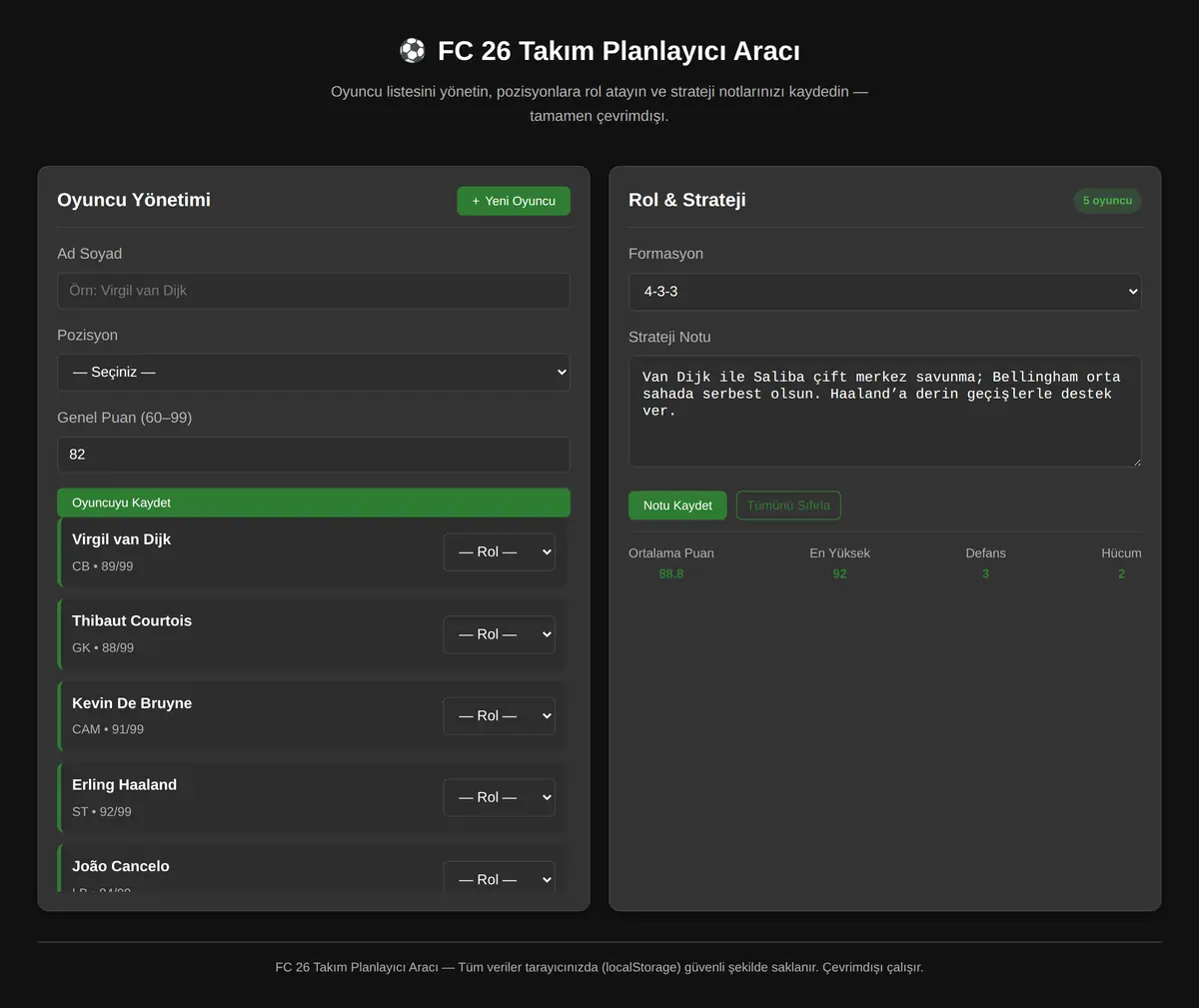This screenshot has width=1199, height=1008.
Task: Click the Hücum count value 2
Action: tap(1121, 573)
